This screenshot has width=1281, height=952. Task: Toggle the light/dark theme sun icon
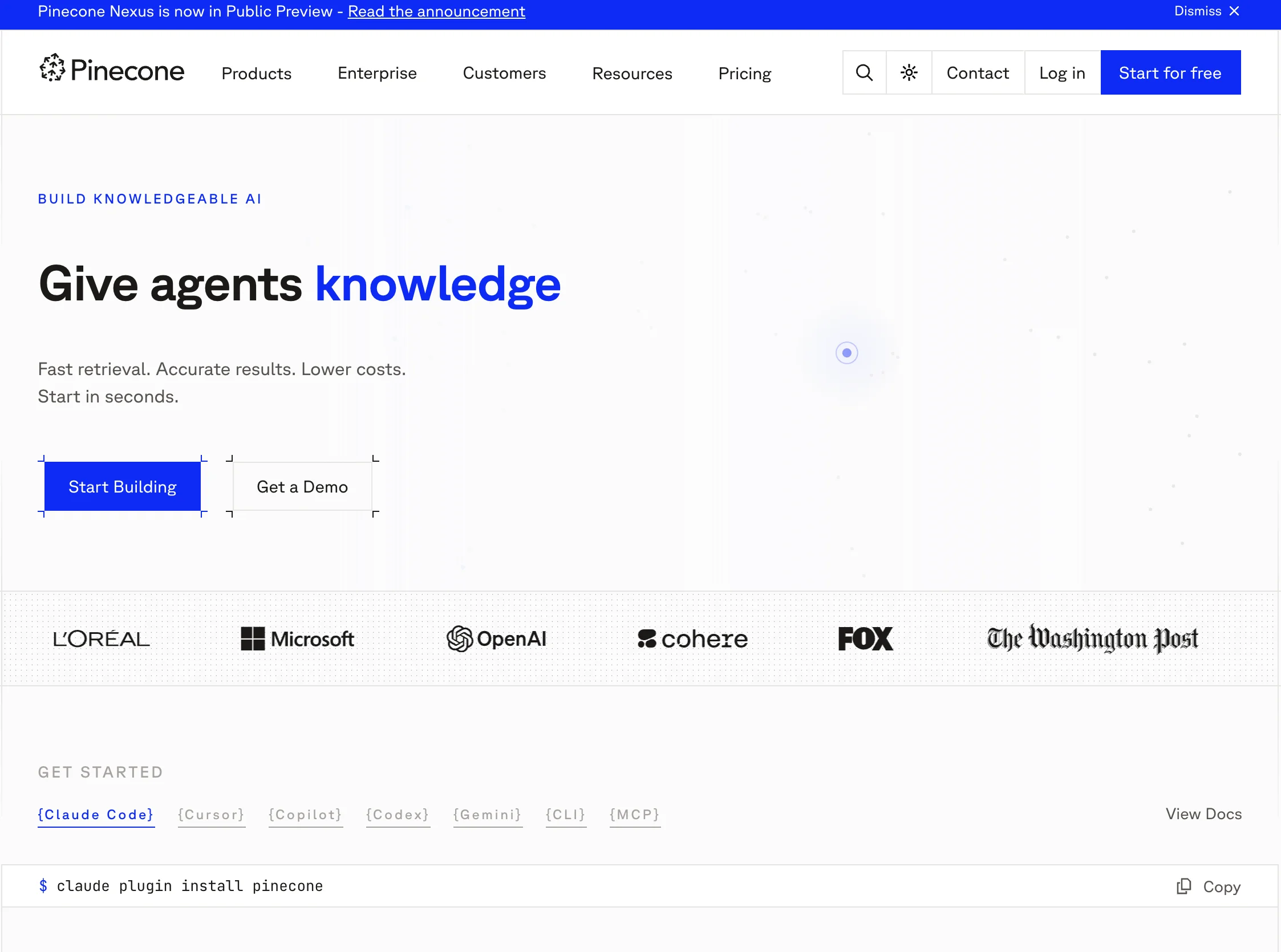click(909, 72)
